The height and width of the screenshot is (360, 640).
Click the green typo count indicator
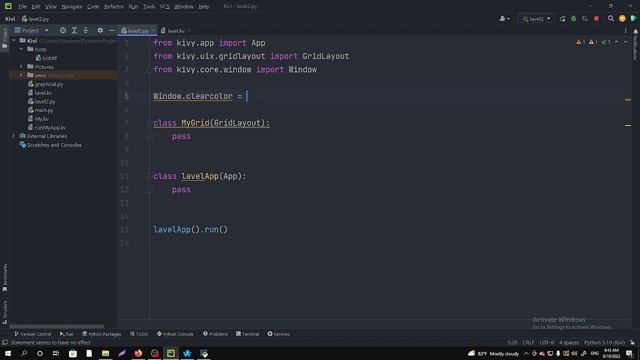tap(606, 42)
